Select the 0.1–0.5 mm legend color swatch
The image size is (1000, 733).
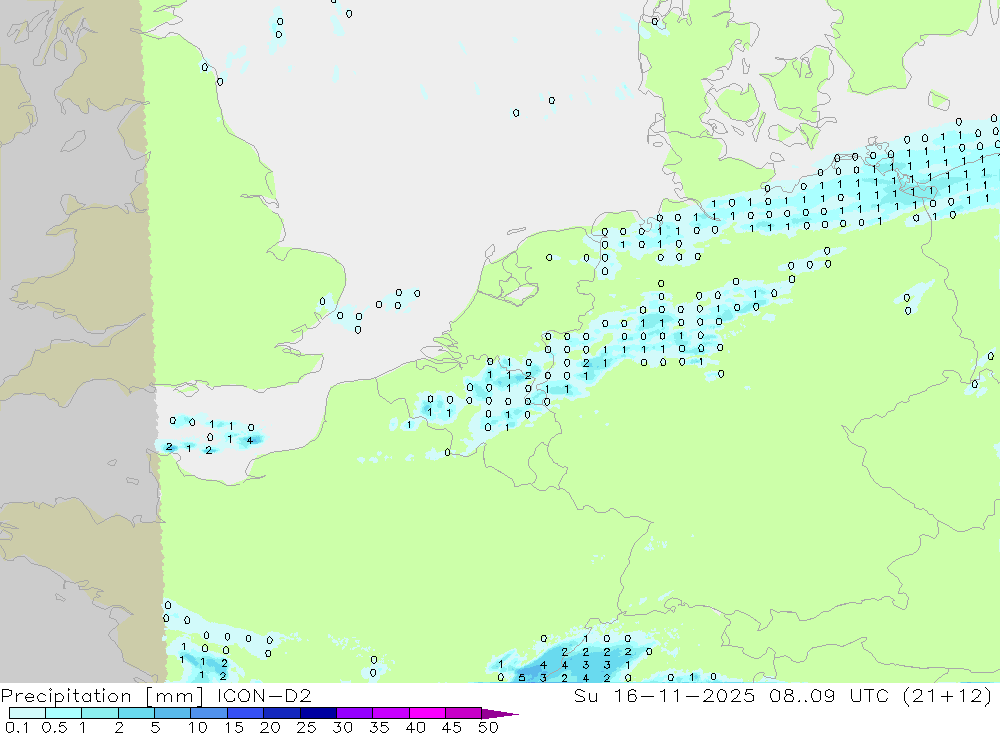point(27,713)
